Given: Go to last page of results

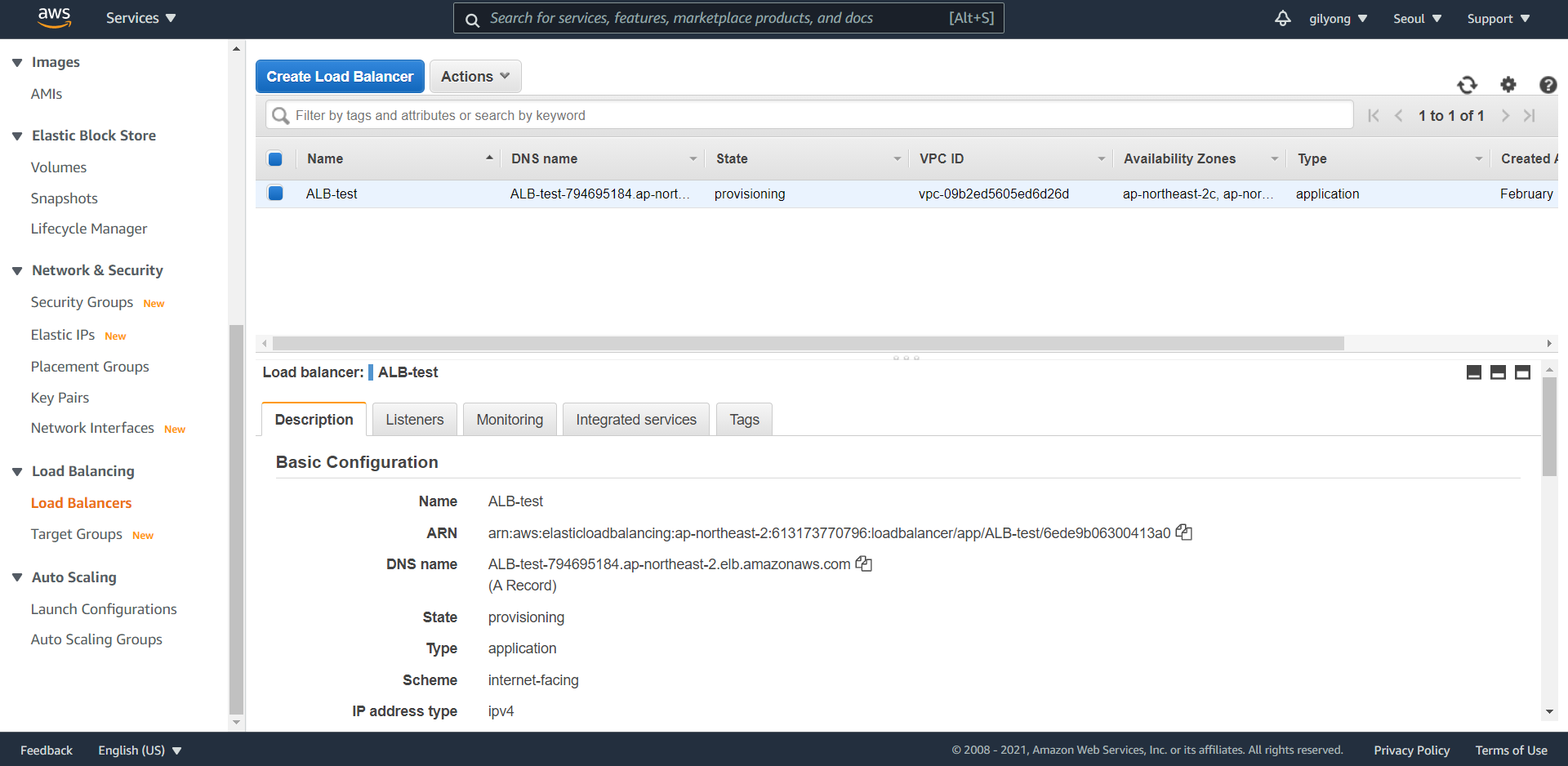Looking at the screenshot, I should click(x=1530, y=116).
